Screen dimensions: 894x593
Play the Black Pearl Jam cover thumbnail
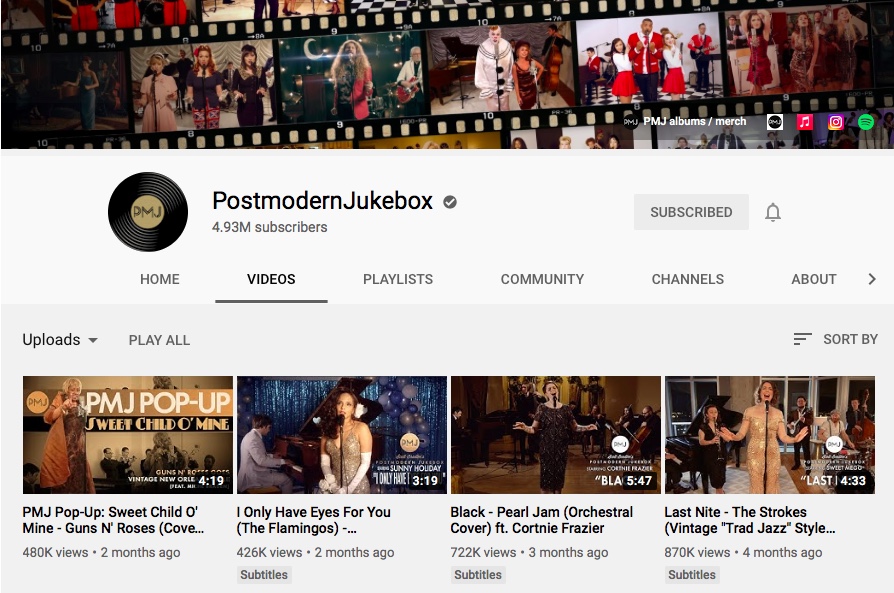[555, 434]
